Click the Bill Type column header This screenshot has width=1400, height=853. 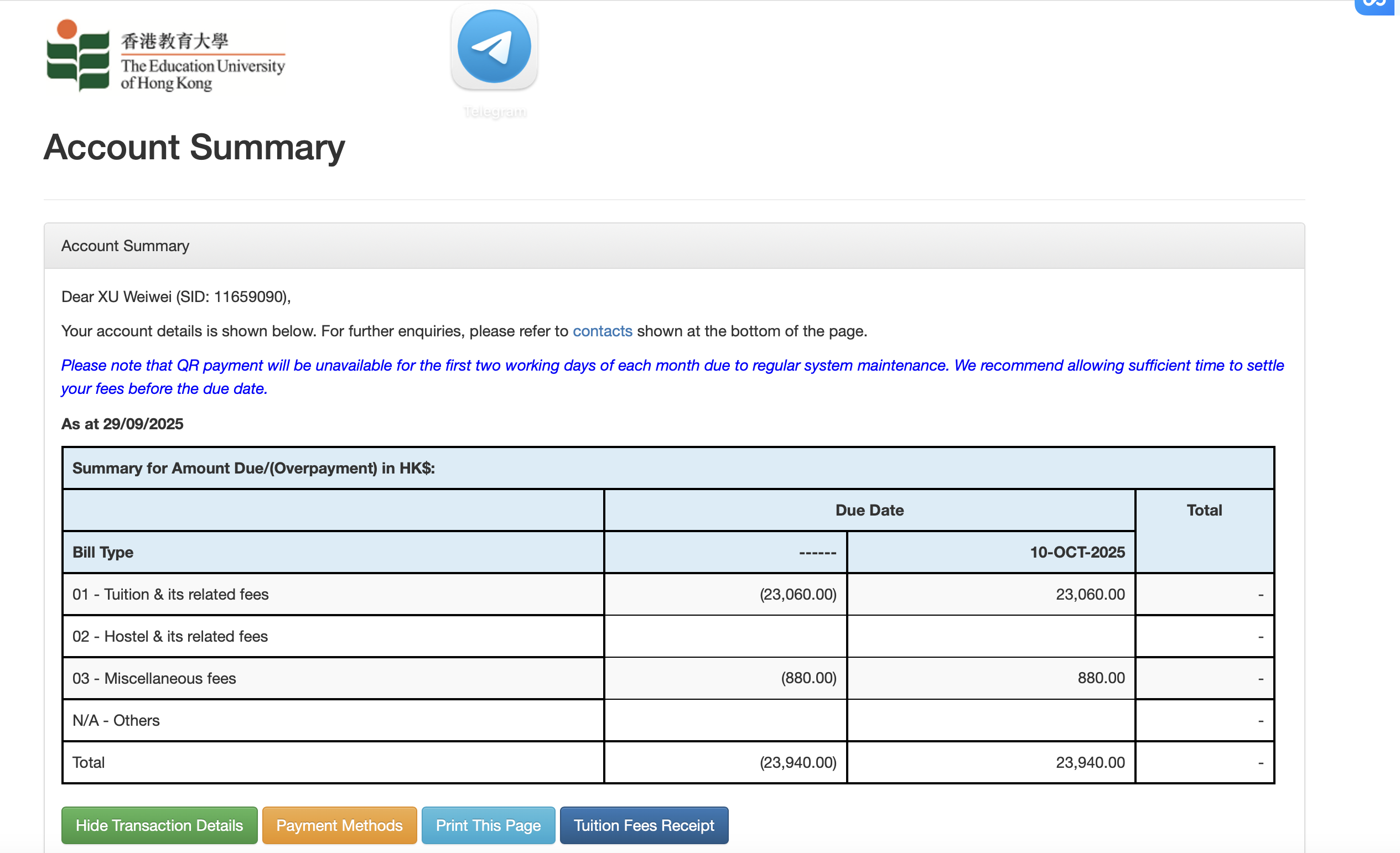coord(103,552)
